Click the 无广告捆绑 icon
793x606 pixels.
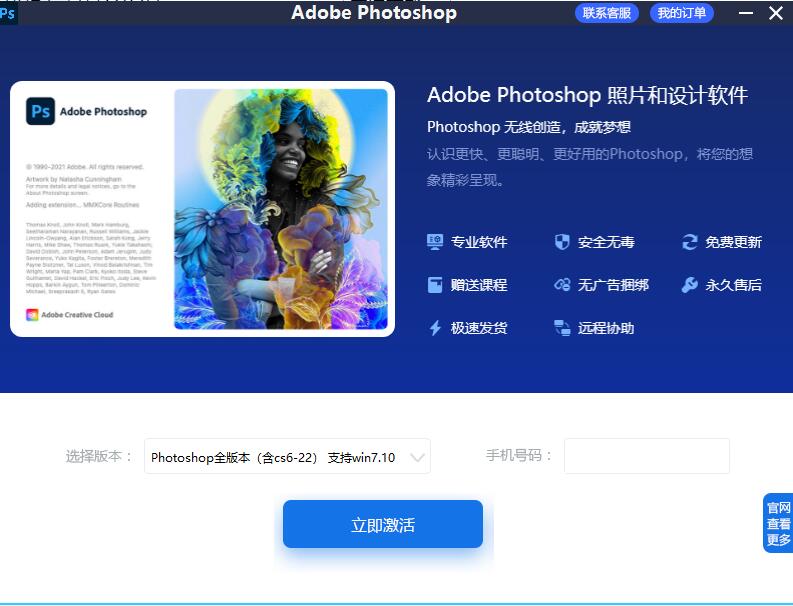tap(562, 285)
